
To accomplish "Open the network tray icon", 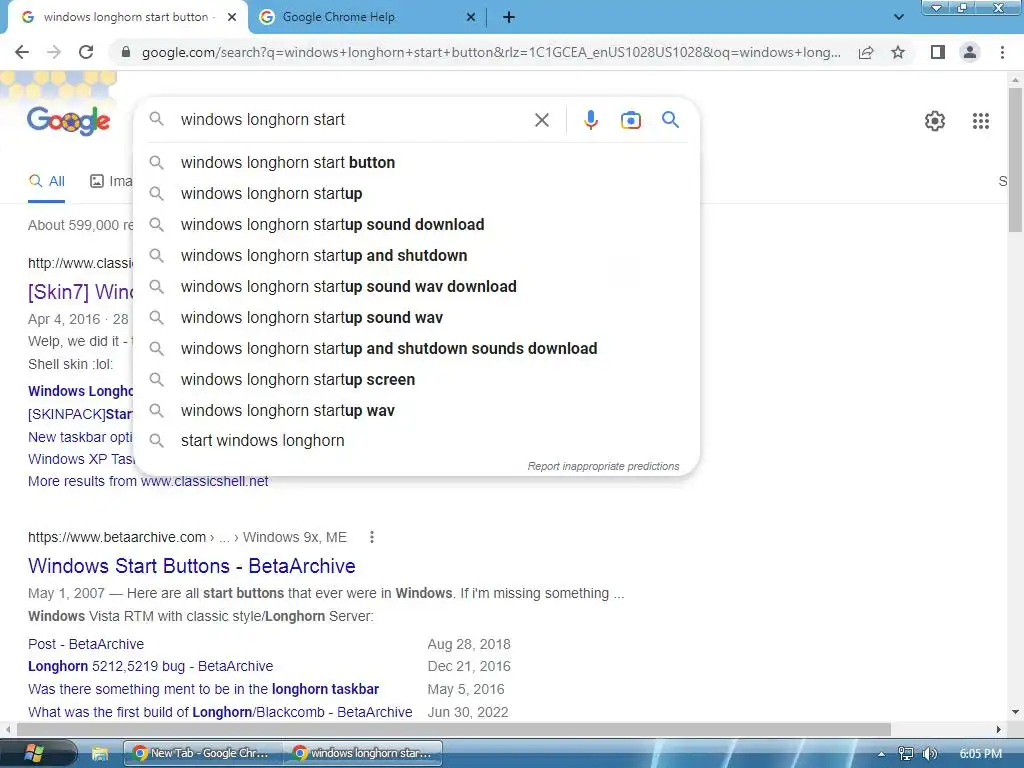I will 905,754.
